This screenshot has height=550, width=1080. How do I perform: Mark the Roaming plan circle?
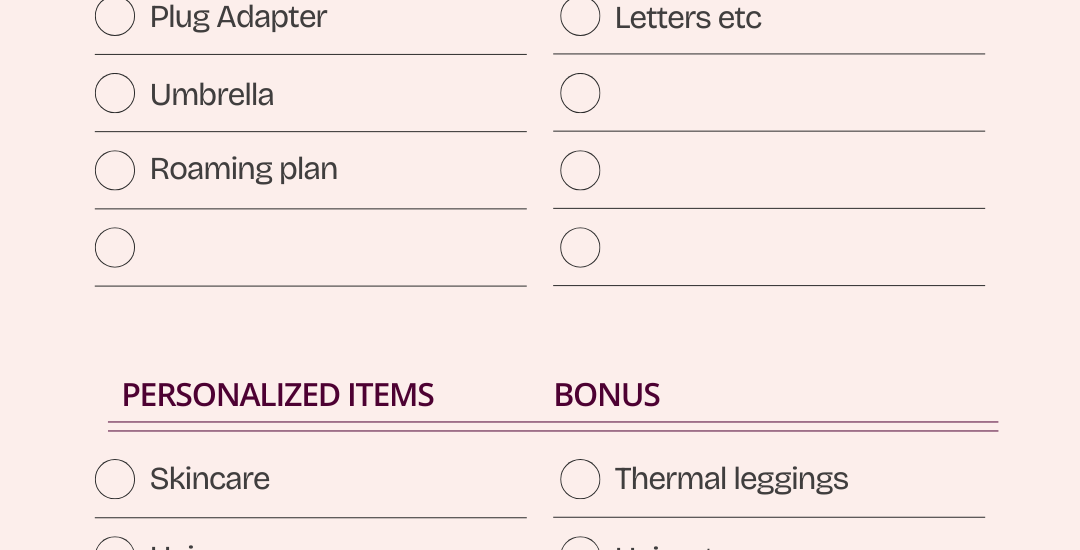(114, 170)
